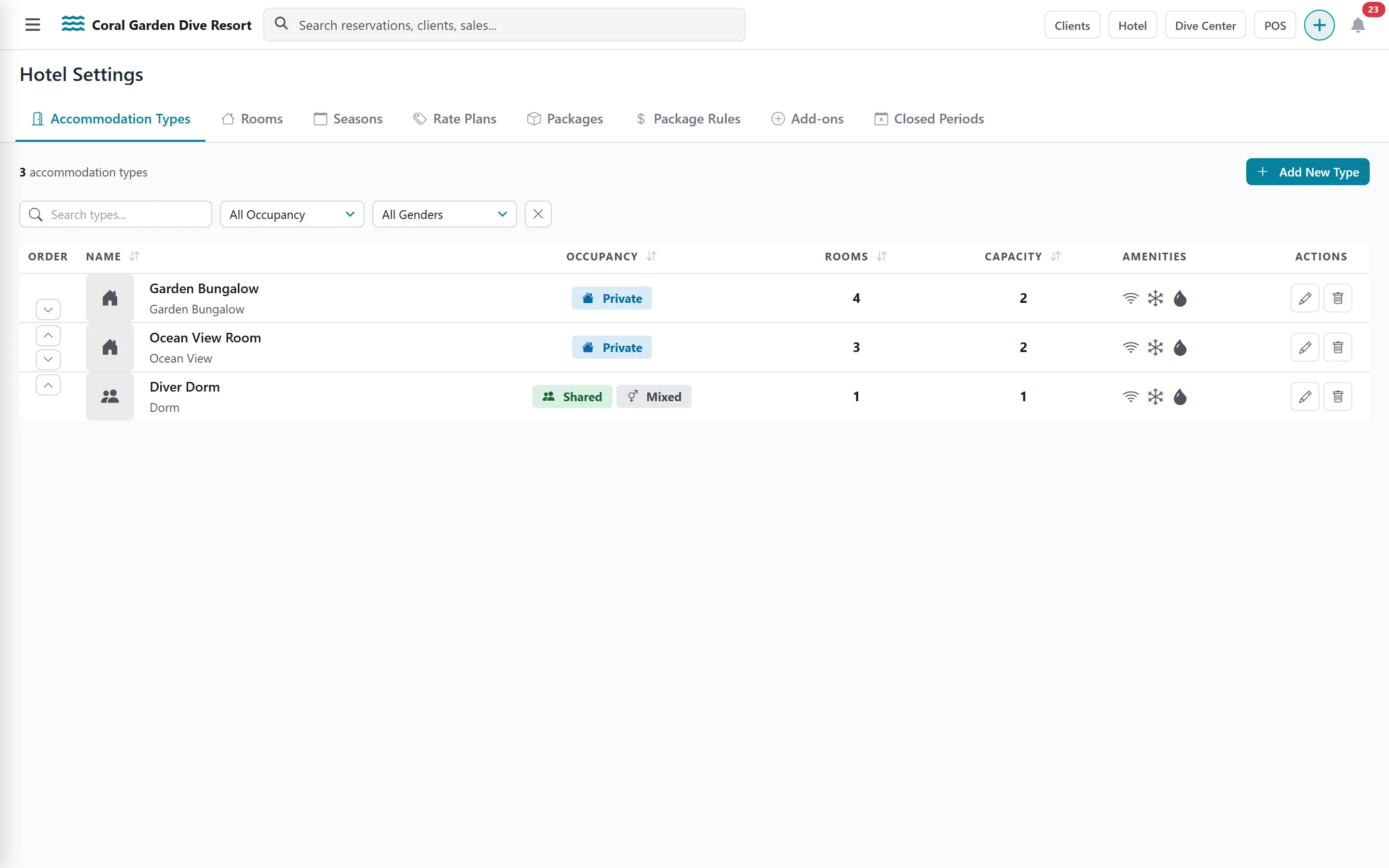Screen dimensions: 1389x868
Task: Edit Ocean View Room with pencil icon
Action: pyautogui.click(x=1305, y=347)
